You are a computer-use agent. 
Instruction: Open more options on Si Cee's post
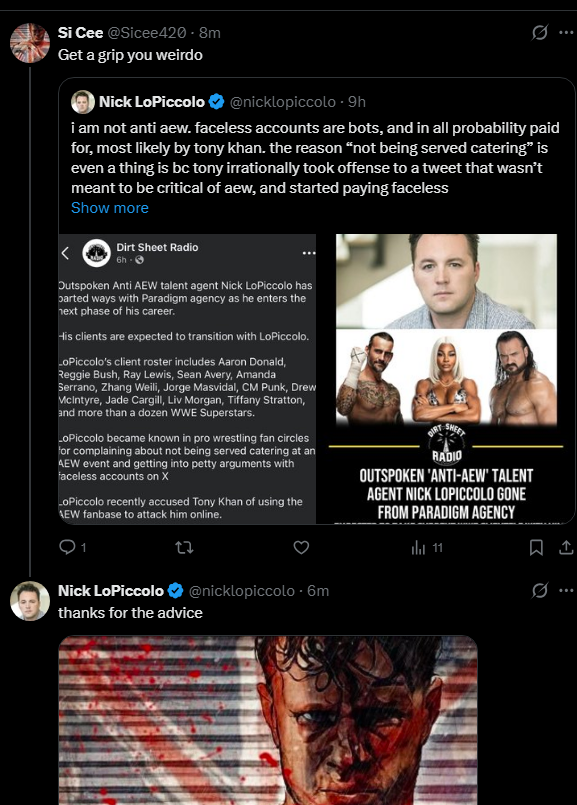[x=566, y=32]
